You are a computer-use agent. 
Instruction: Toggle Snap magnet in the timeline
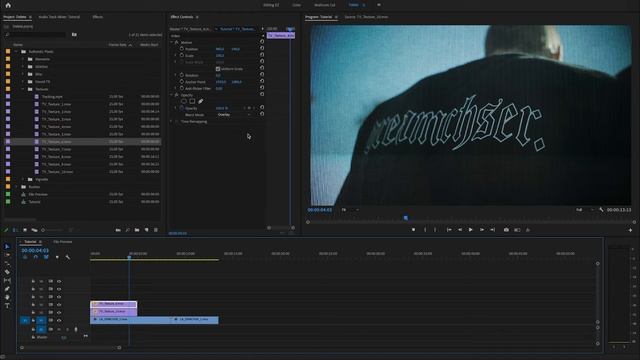point(36,257)
